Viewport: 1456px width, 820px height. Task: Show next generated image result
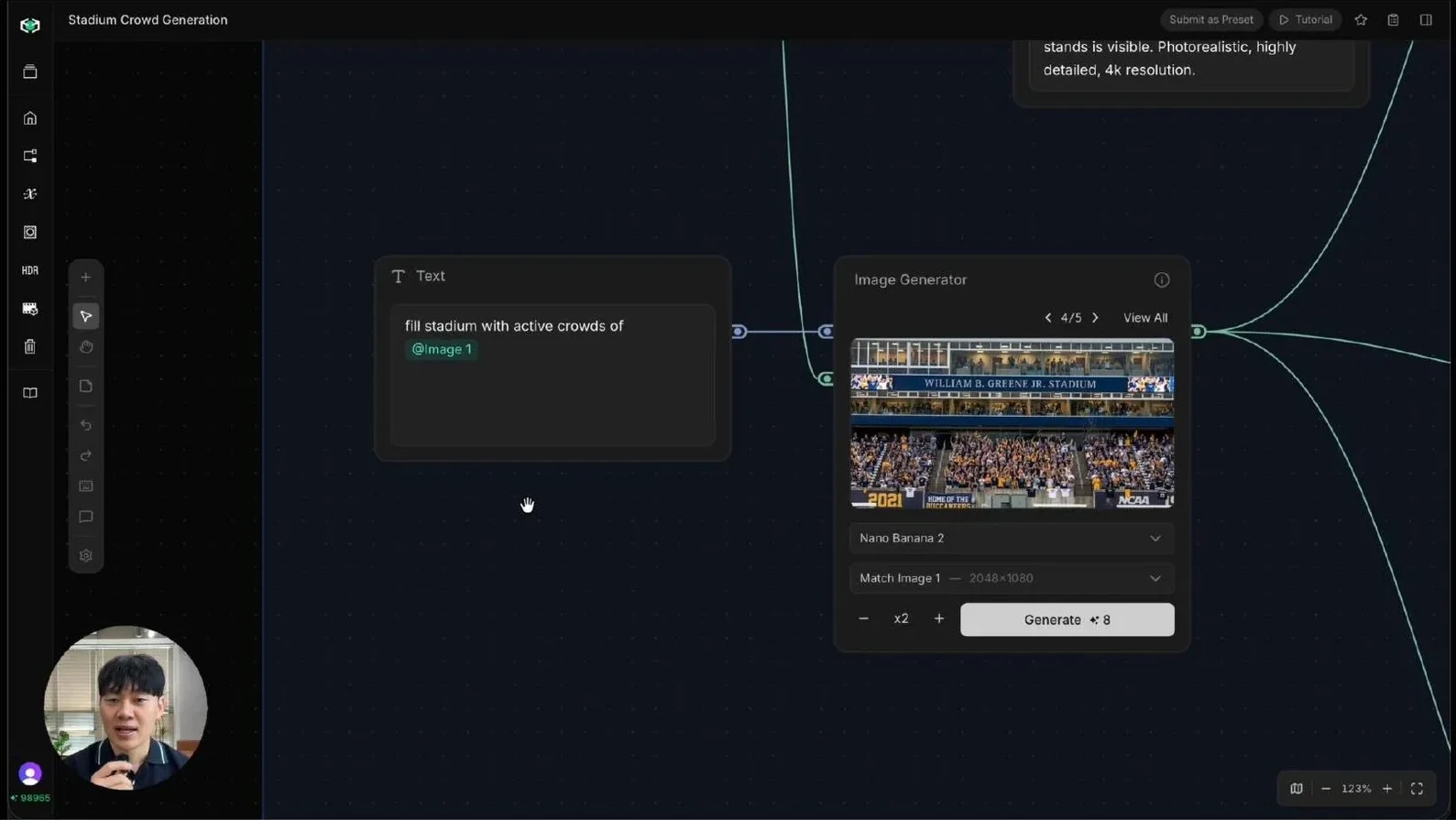[1095, 318]
